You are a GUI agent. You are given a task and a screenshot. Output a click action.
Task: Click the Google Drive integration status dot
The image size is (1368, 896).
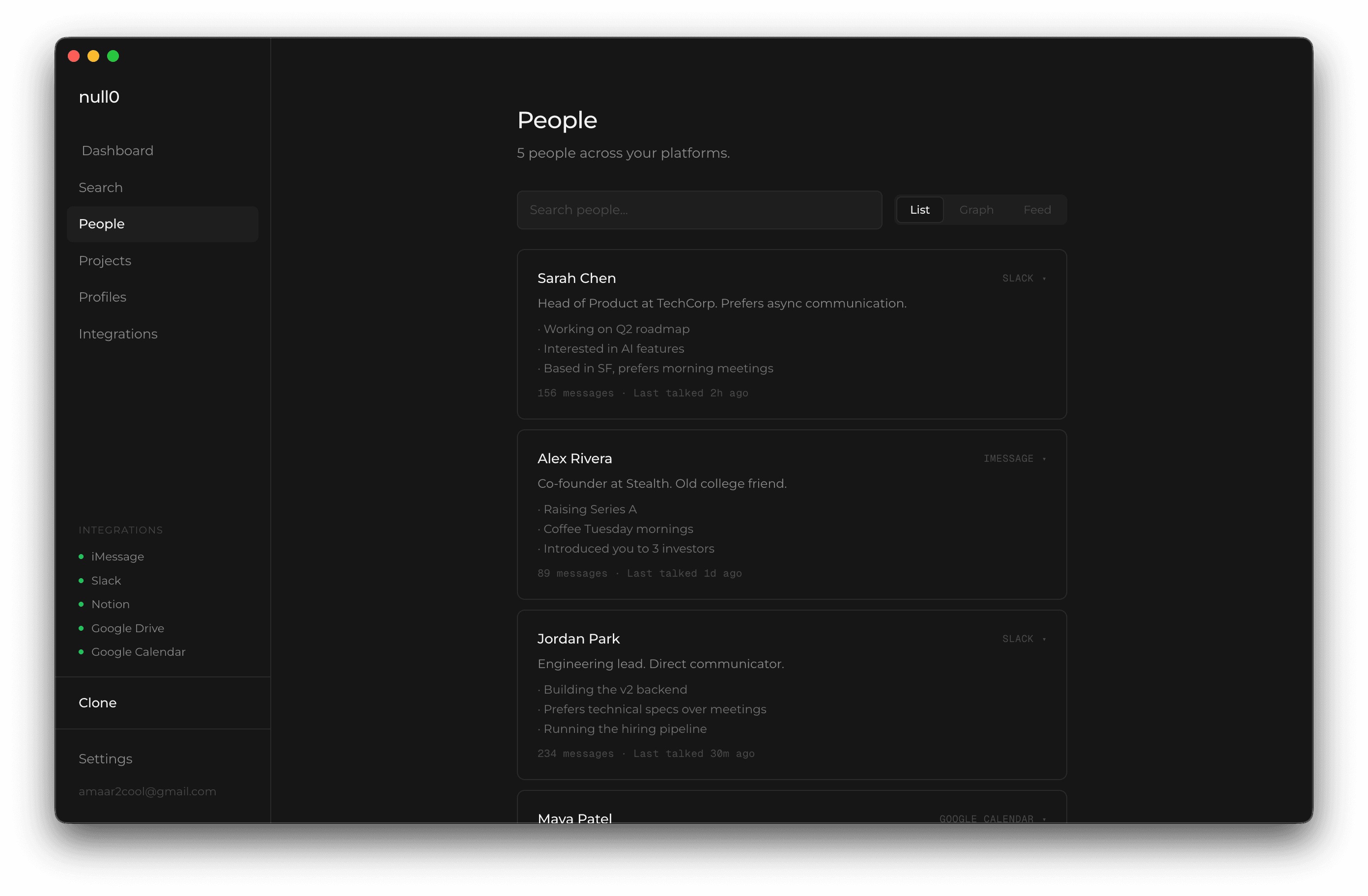81,628
